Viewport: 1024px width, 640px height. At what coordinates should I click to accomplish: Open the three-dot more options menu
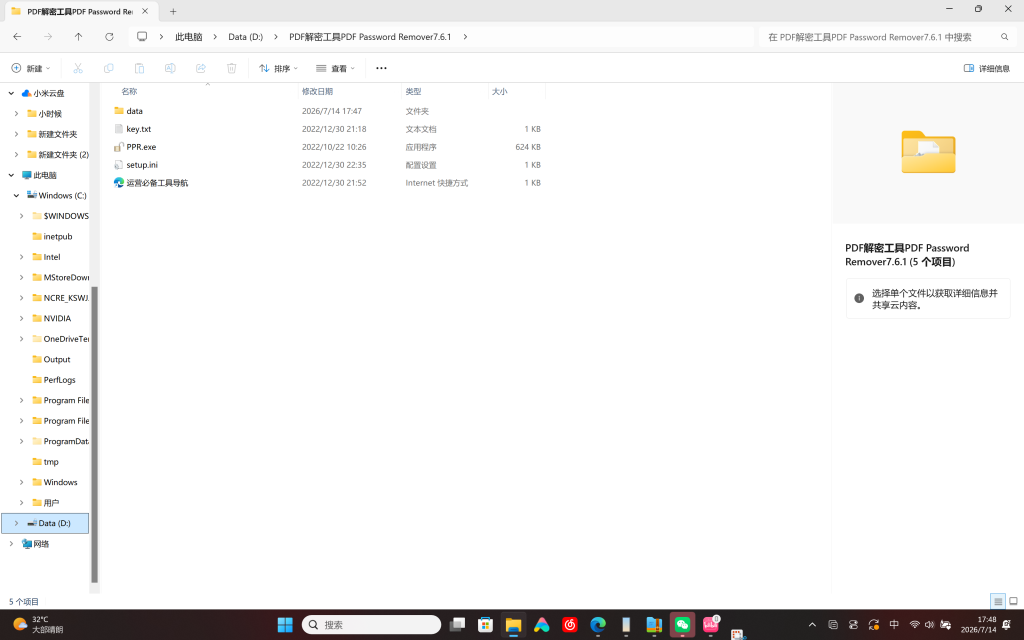381,68
